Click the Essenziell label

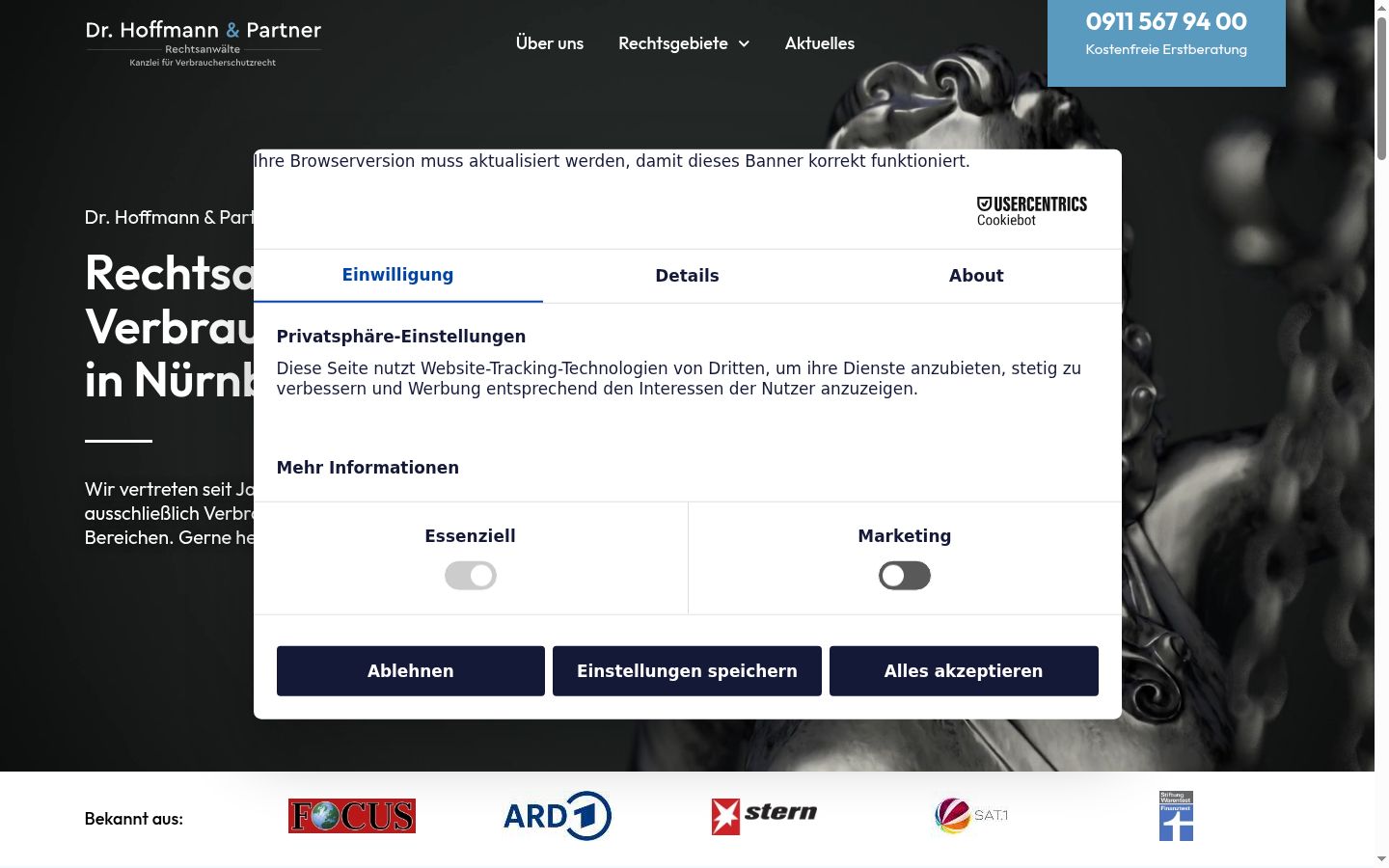click(x=471, y=536)
